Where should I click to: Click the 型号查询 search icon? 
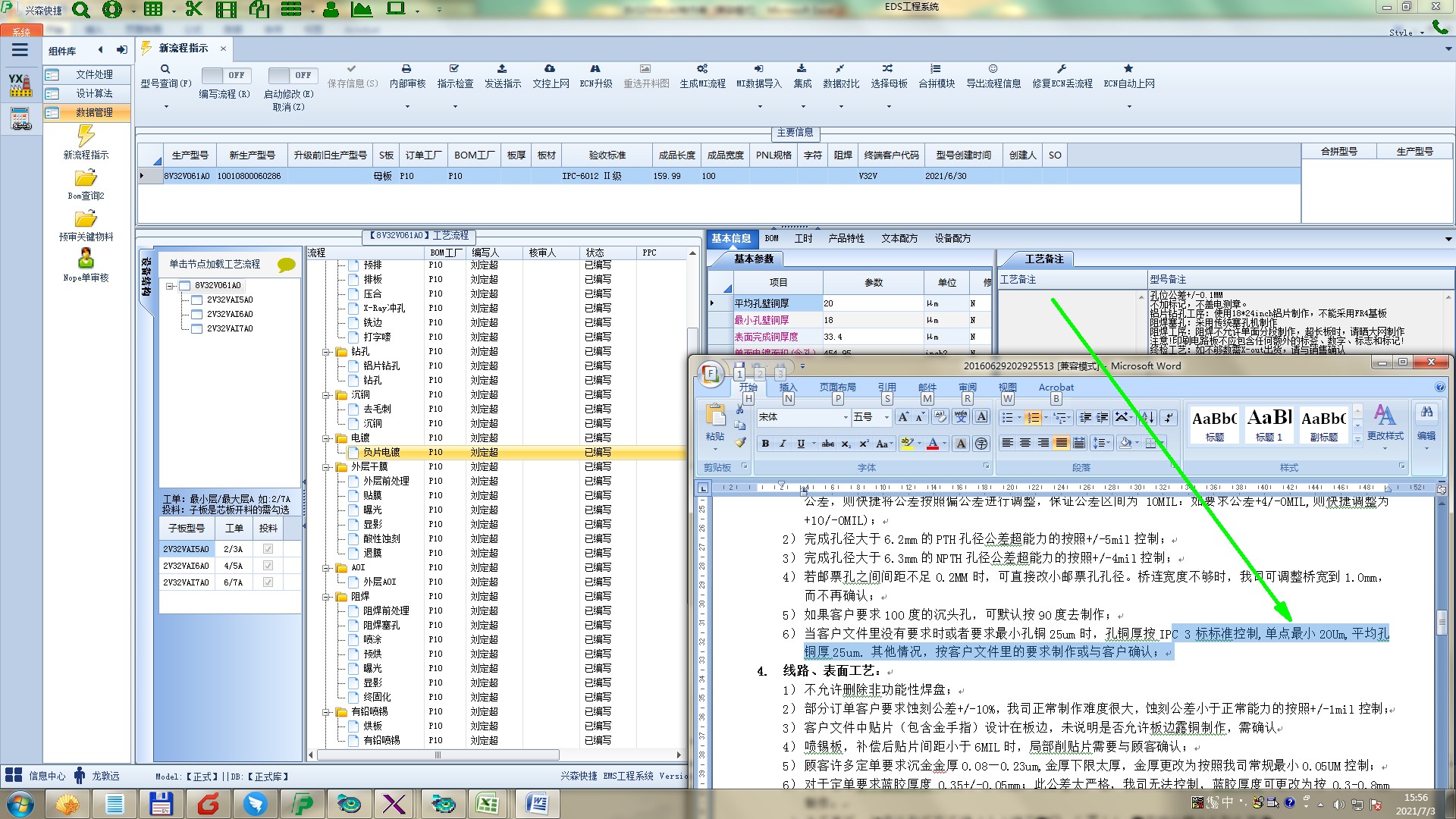(165, 69)
